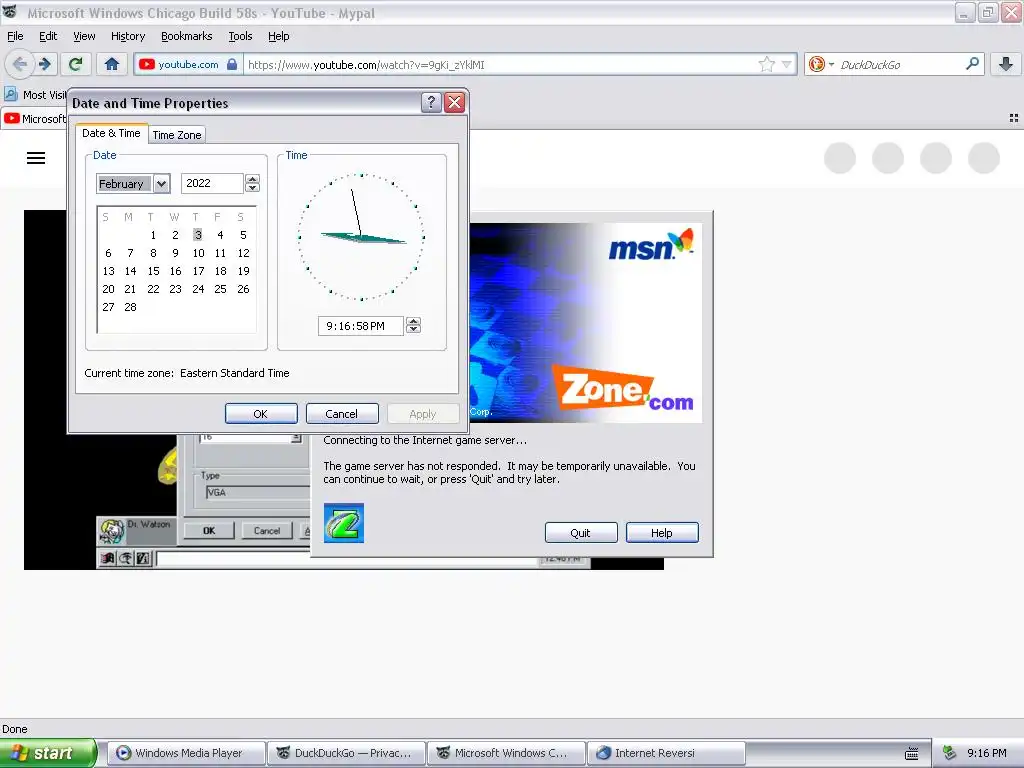1024x768 pixels.
Task: Click the padlock site security icon
Action: coord(232,64)
